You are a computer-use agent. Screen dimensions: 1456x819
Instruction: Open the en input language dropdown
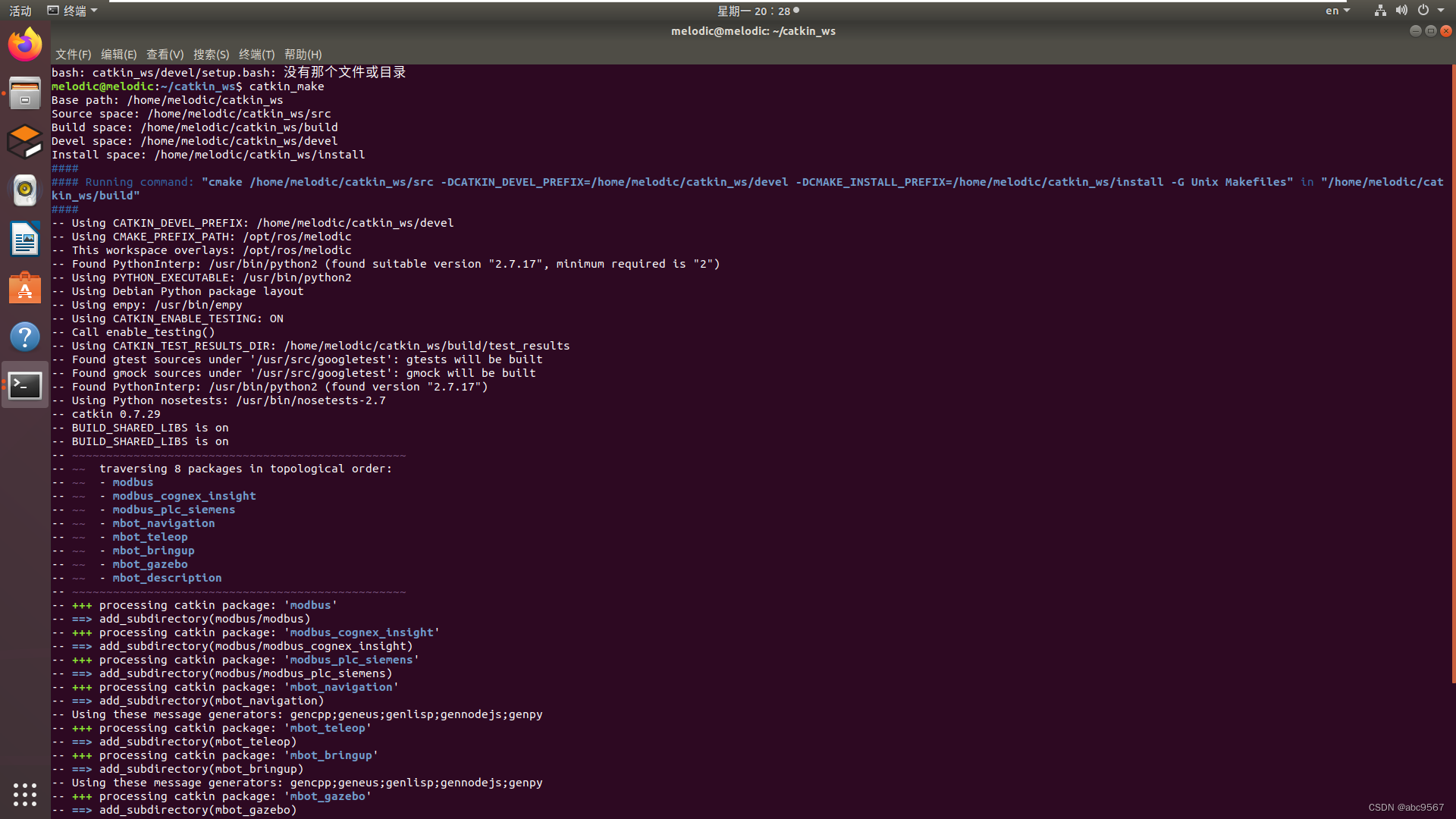[x=1338, y=11]
